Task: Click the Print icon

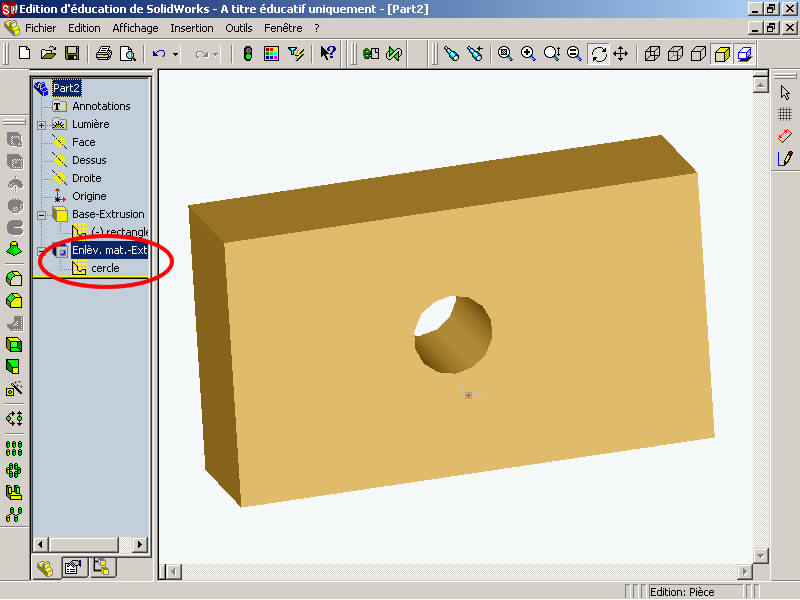Action: coord(104,53)
